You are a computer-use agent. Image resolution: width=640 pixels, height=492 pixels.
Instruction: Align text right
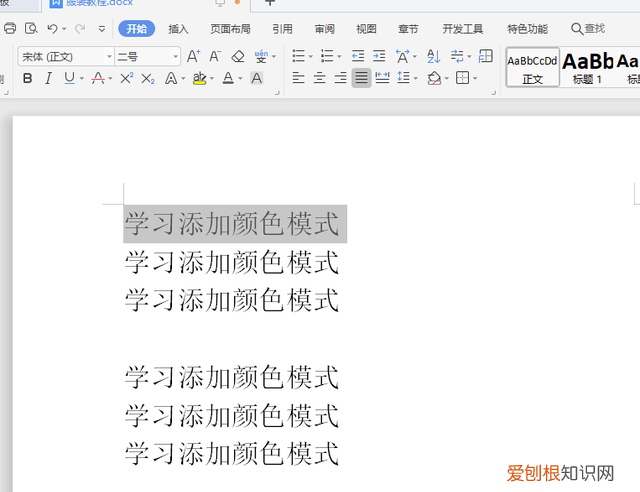[x=340, y=78]
